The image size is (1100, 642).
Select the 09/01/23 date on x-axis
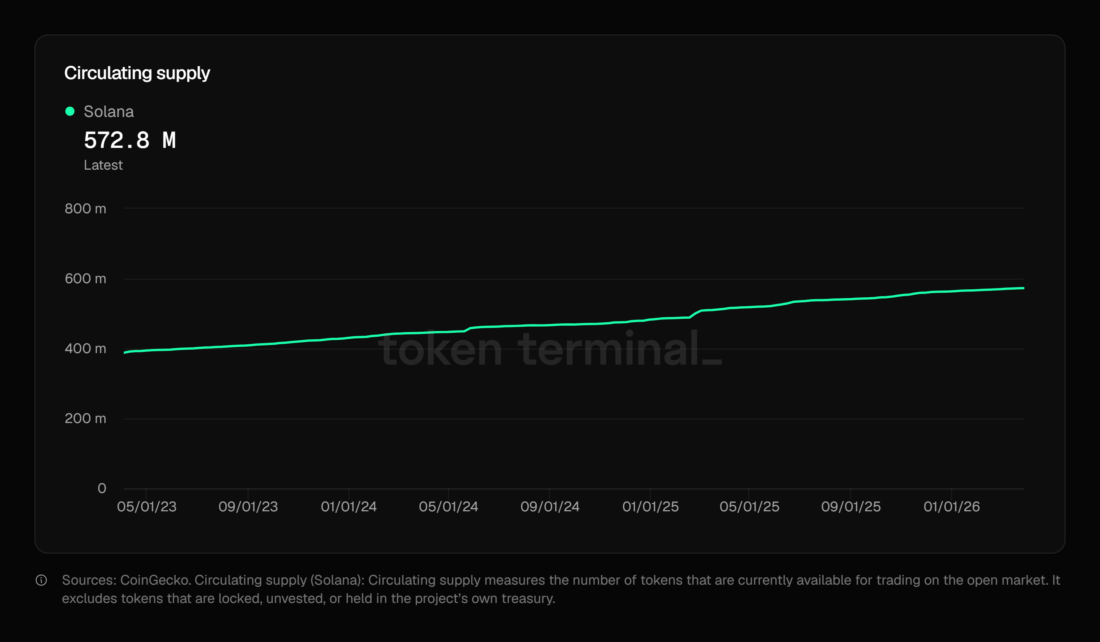tap(248, 507)
